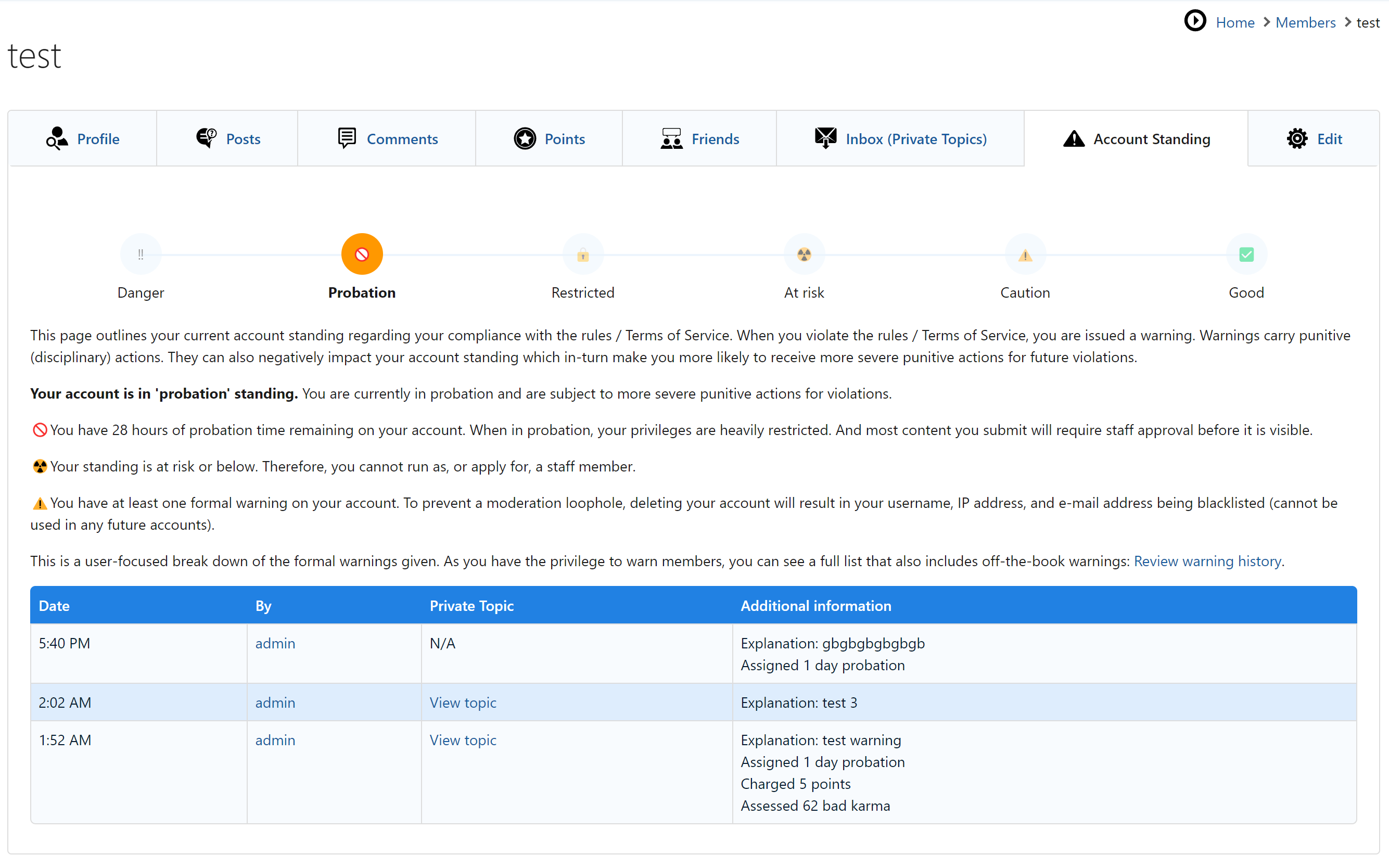Image resolution: width=1389 pixels, height=868 pixels.
Task: Click the At risk standing marker
Action: (804, 254)
